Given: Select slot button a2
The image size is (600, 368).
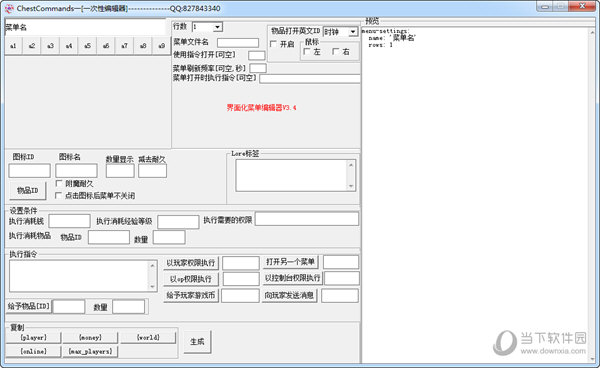Looking at the screenshot, I should pos(32,46).
